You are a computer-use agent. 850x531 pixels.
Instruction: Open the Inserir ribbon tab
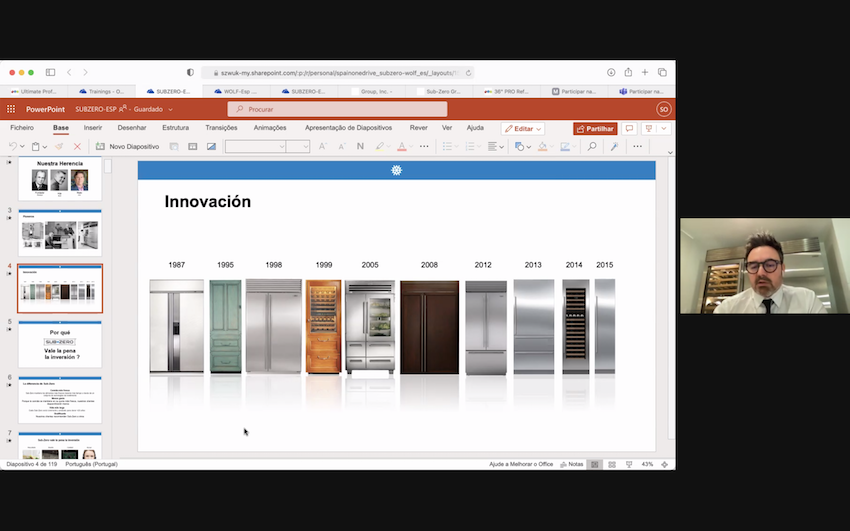point(93,128)
